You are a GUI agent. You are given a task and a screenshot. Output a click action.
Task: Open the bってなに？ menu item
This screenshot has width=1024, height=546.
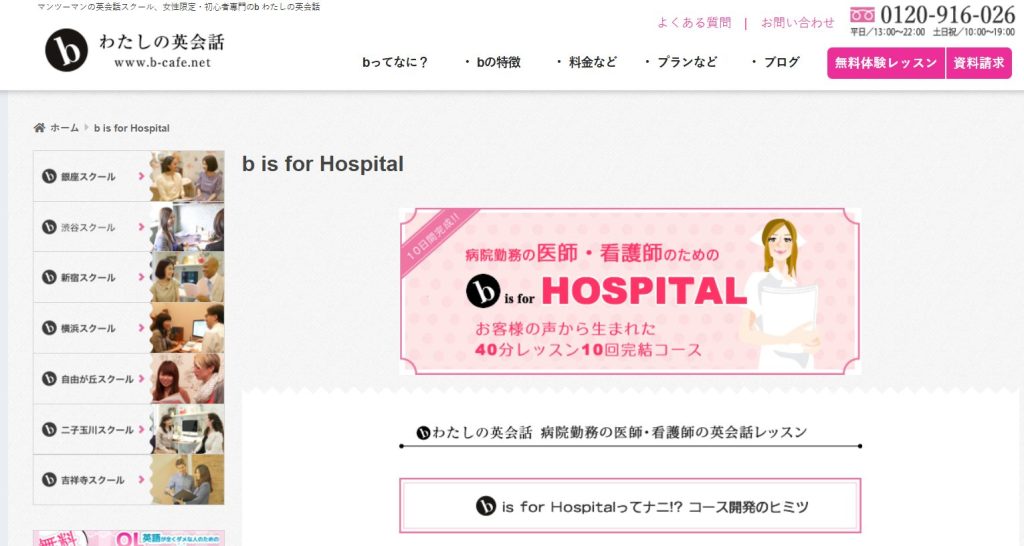coord(394,62)
